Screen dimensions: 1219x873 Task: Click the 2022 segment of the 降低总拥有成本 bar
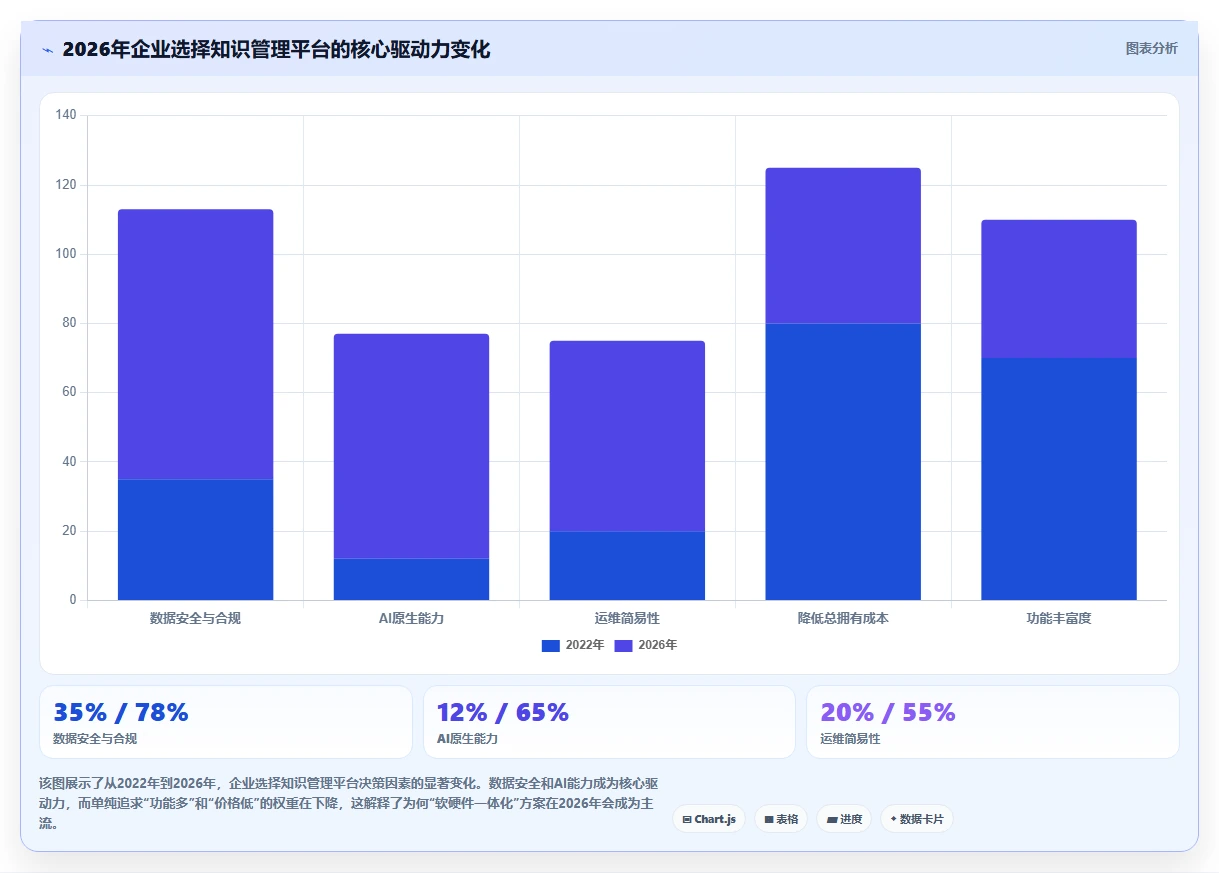click(x=843, y=462)
